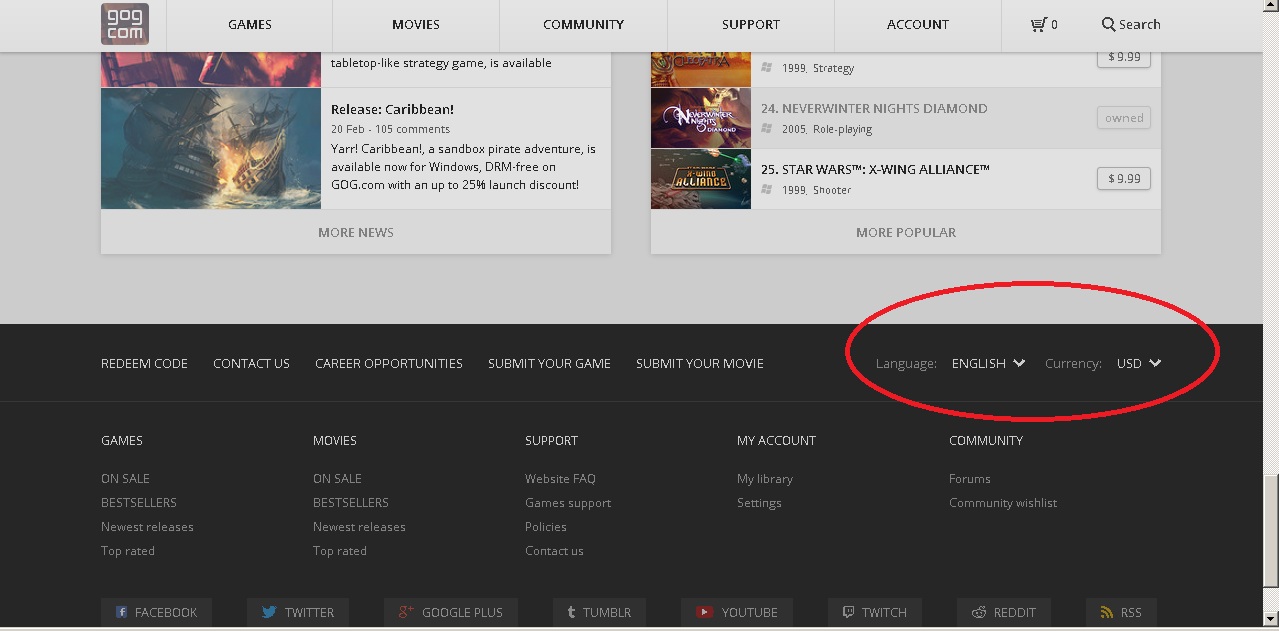Image resolution: width=1279 pixels, height=631 pixels.
Task: Click Windows icon under X-Wing Alliance
Action: coord(767,190)
